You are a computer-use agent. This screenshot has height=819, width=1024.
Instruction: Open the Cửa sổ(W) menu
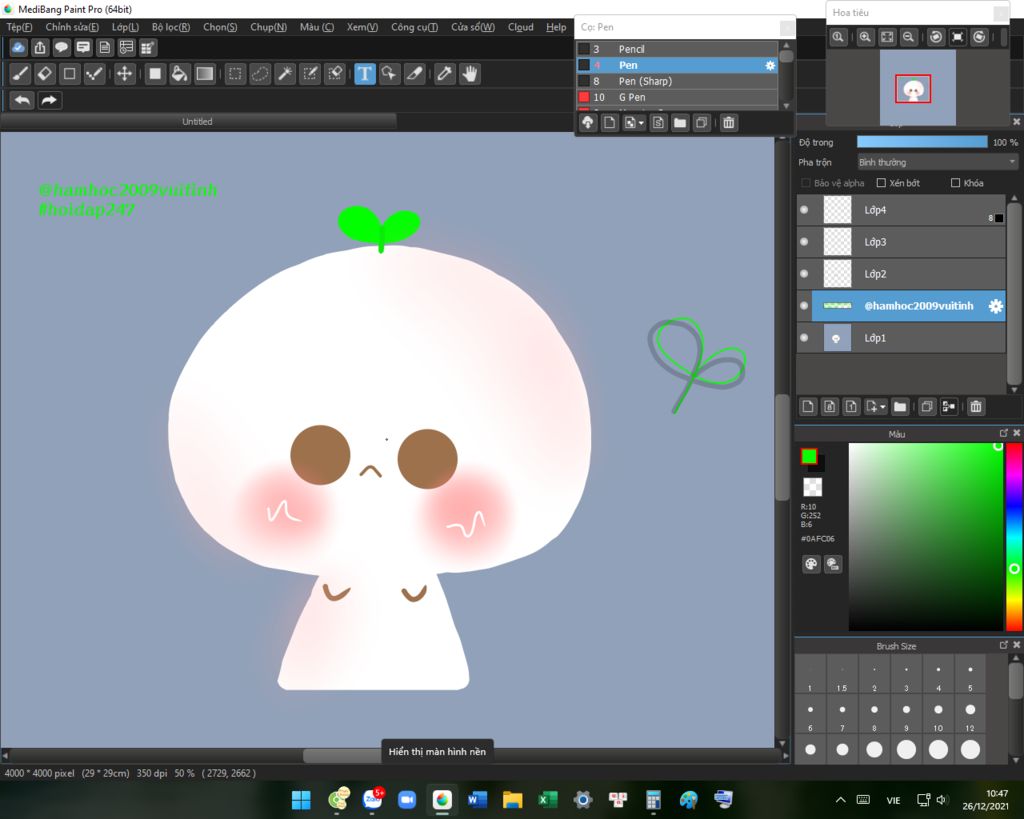473,27
